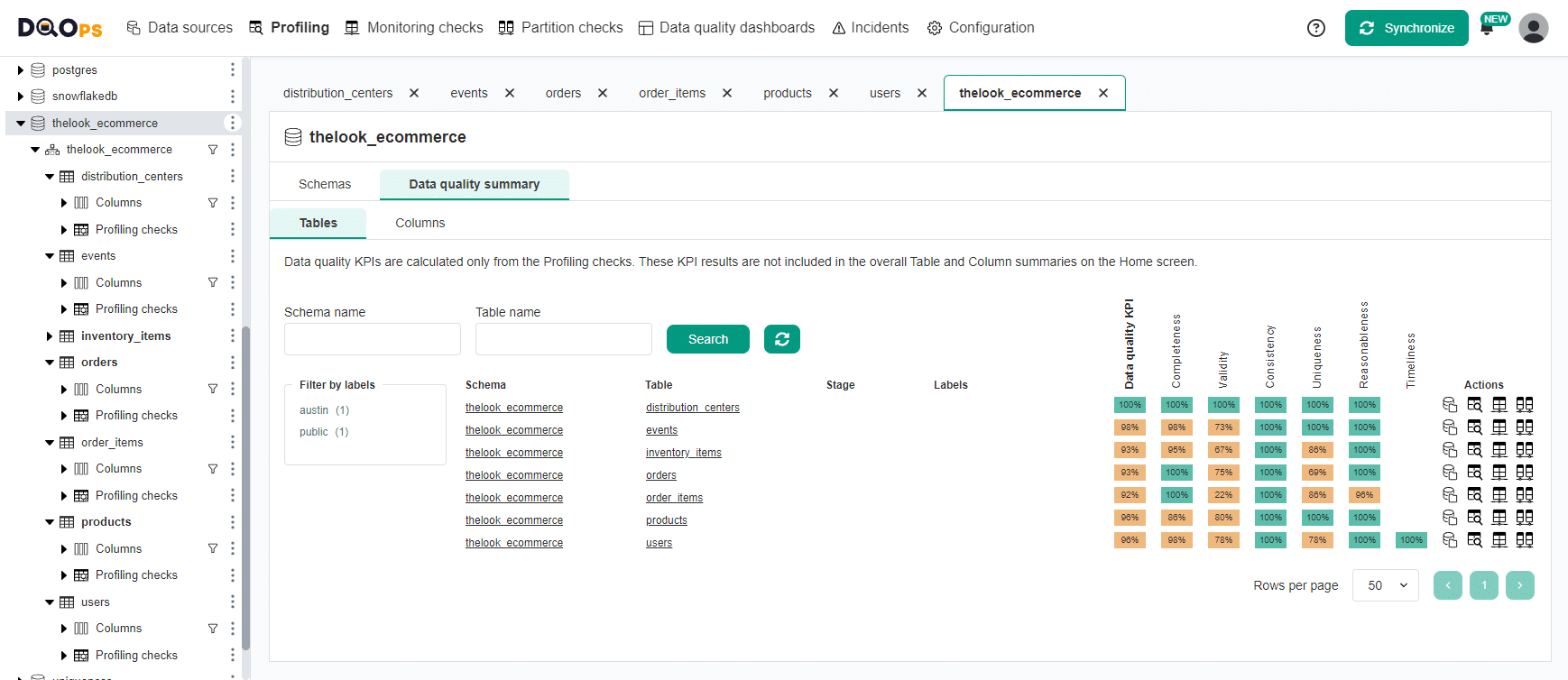Screen dimensions: 1568x680
Task: Expand the postgres connection node
Action: point(21,70)
